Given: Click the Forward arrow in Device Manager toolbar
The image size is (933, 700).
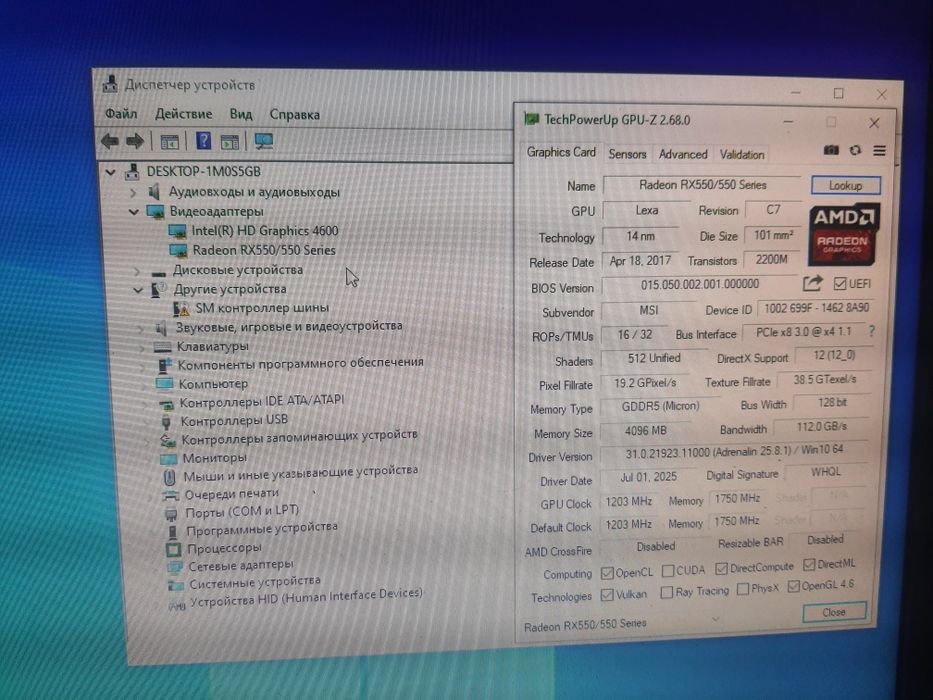Looking at the screenshot, I should (x=135, y=141).
